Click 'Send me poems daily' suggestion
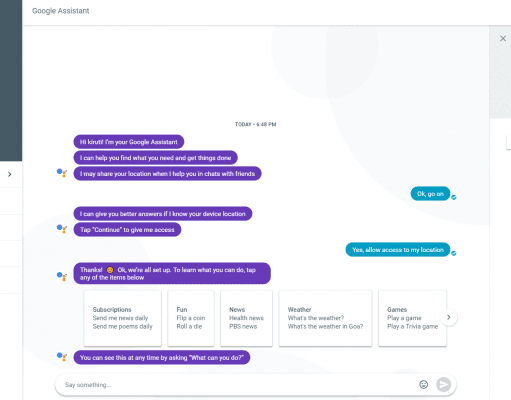This screenshot has height=400, width=511. pyautogui.click(x=122, y=326)
